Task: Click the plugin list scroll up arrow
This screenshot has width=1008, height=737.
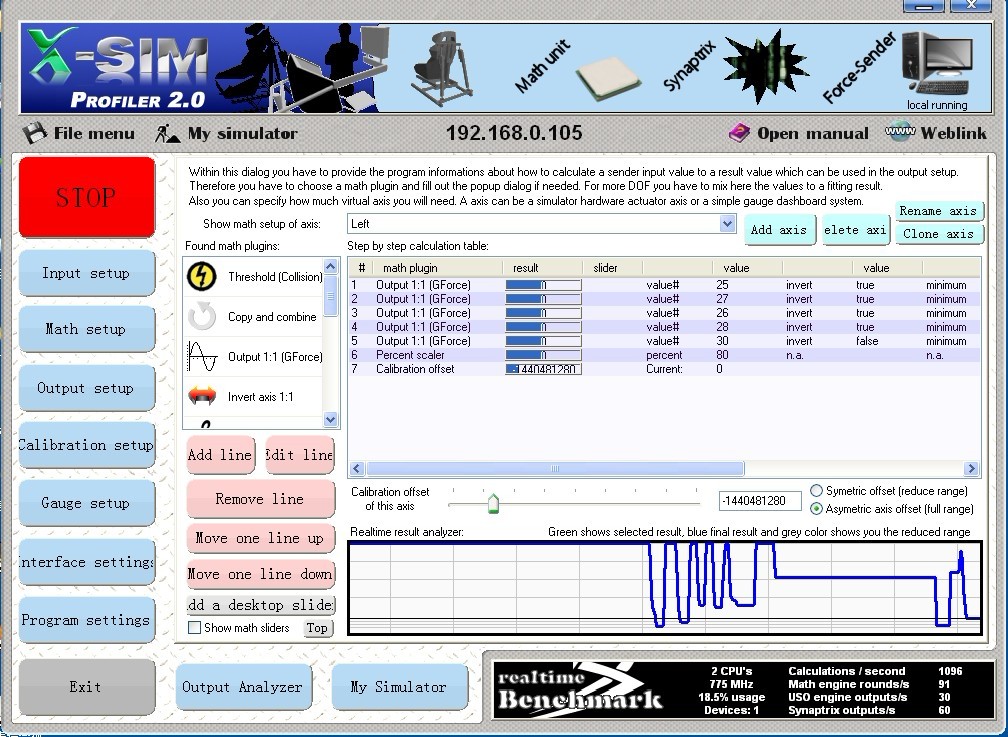Action: [330, 266]
